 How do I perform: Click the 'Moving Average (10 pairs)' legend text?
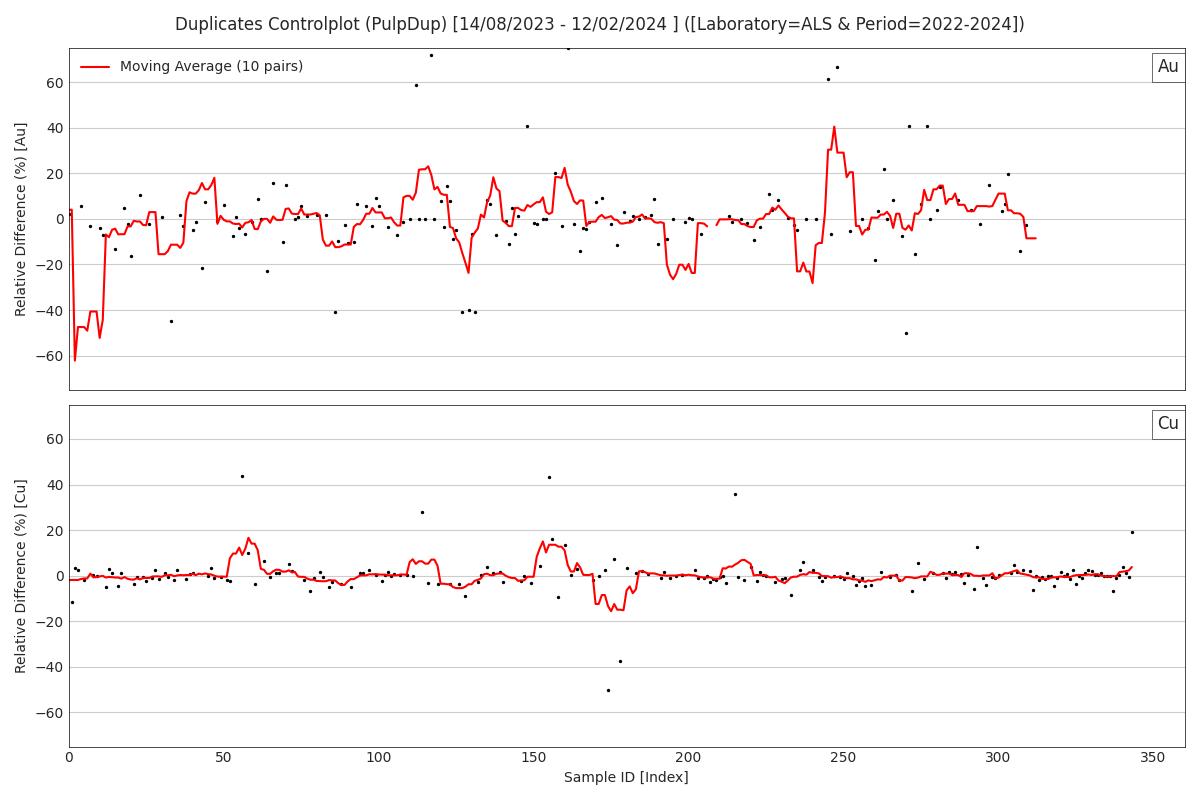(211, 67)
